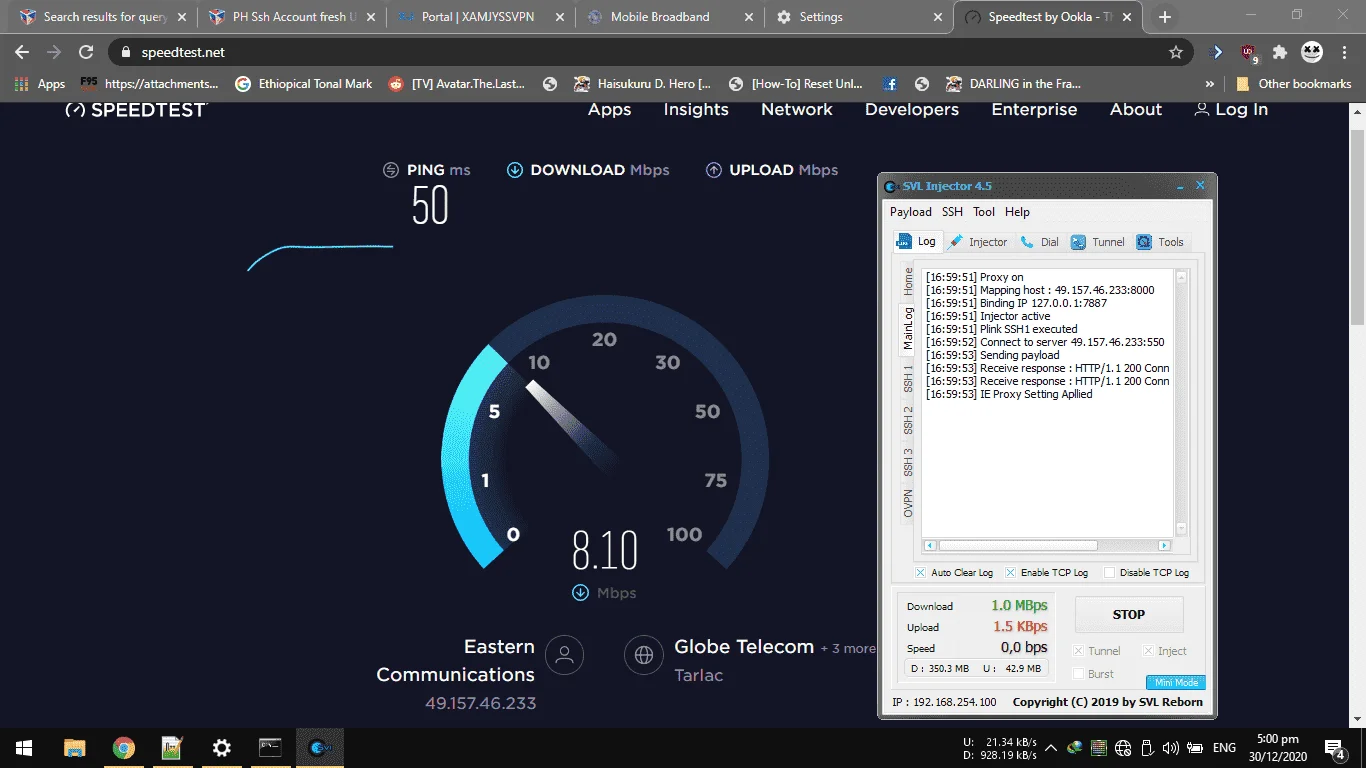This screenshot has height=768, width=1366.
Task: Switch to the Dial tab
Action: point(1040,242)
